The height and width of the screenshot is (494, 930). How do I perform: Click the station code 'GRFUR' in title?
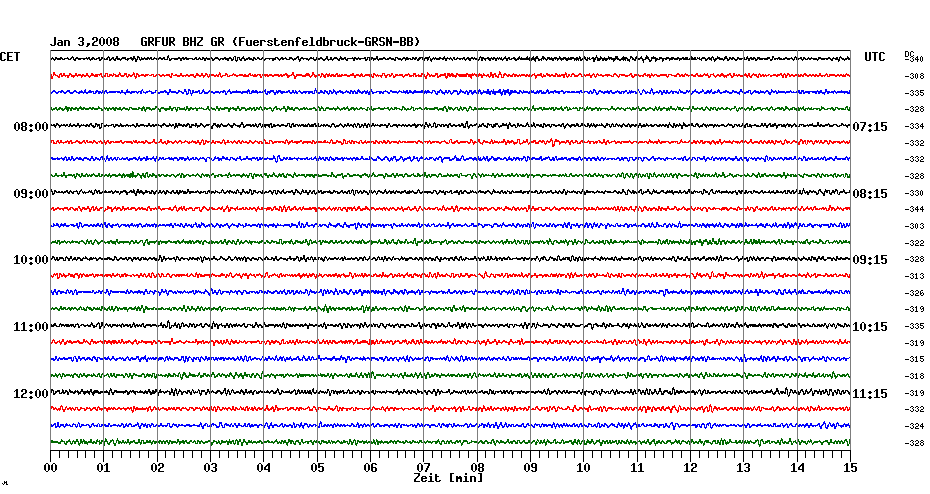158,42
